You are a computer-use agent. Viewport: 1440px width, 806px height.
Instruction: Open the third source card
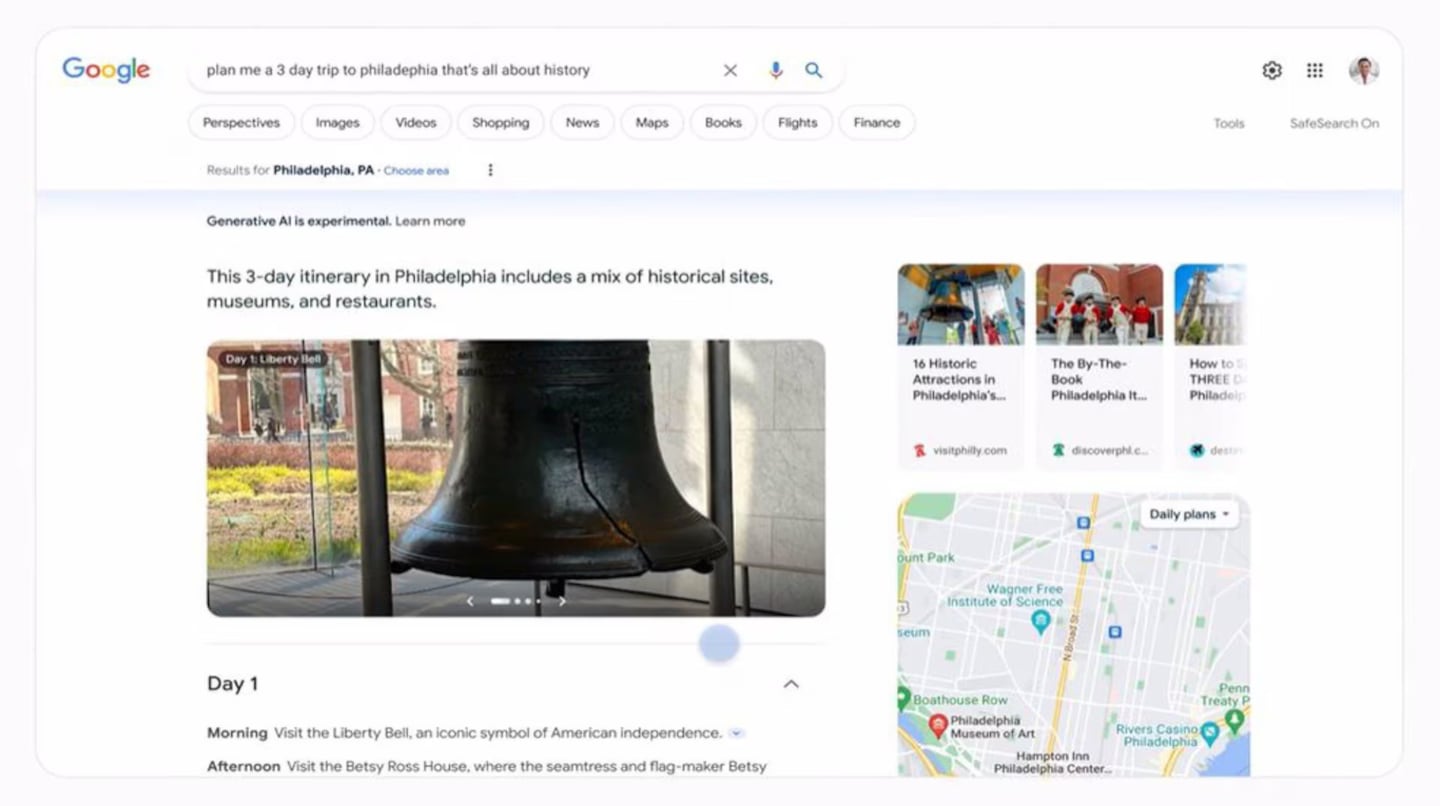[x=1210, y=366]
